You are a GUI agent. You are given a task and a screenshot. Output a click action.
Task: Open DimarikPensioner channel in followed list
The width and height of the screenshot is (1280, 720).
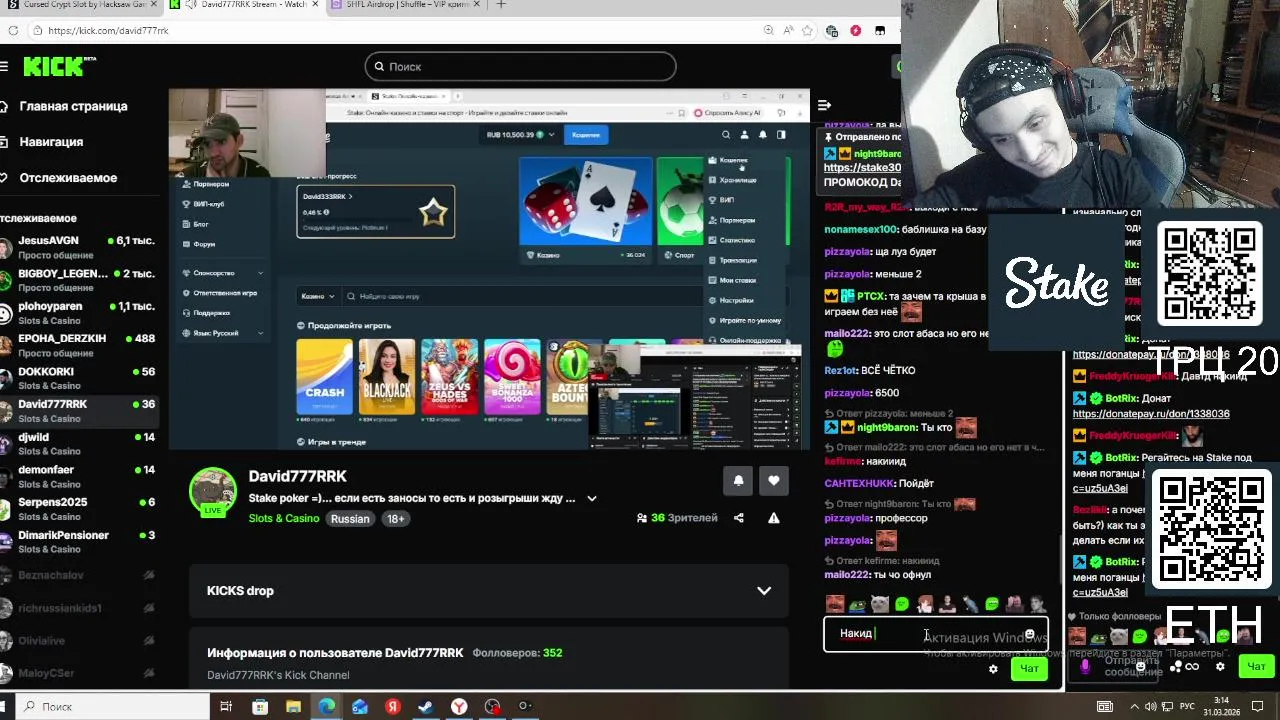tap(80, 542)
